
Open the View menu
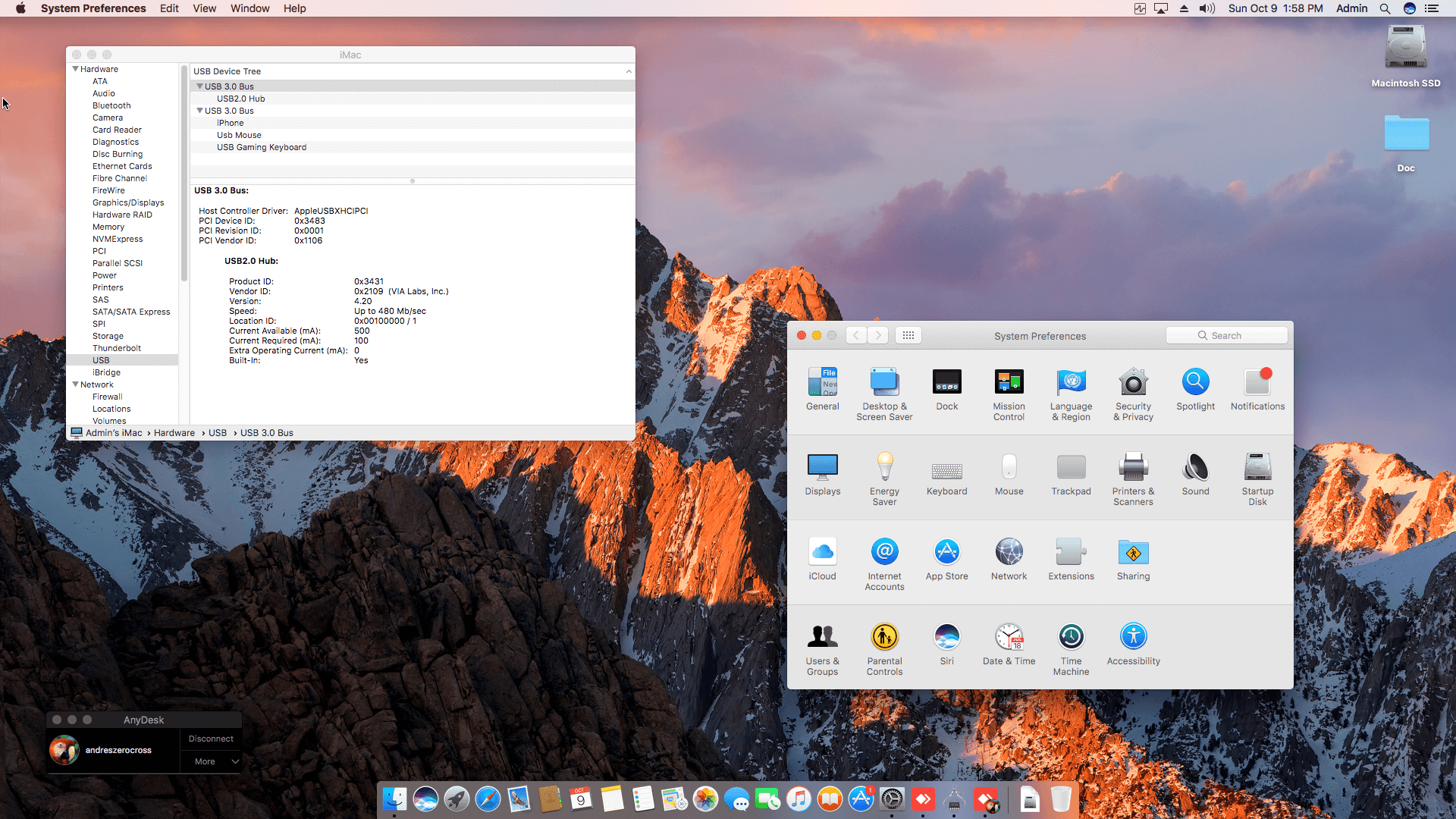click(x=205, y=8)
